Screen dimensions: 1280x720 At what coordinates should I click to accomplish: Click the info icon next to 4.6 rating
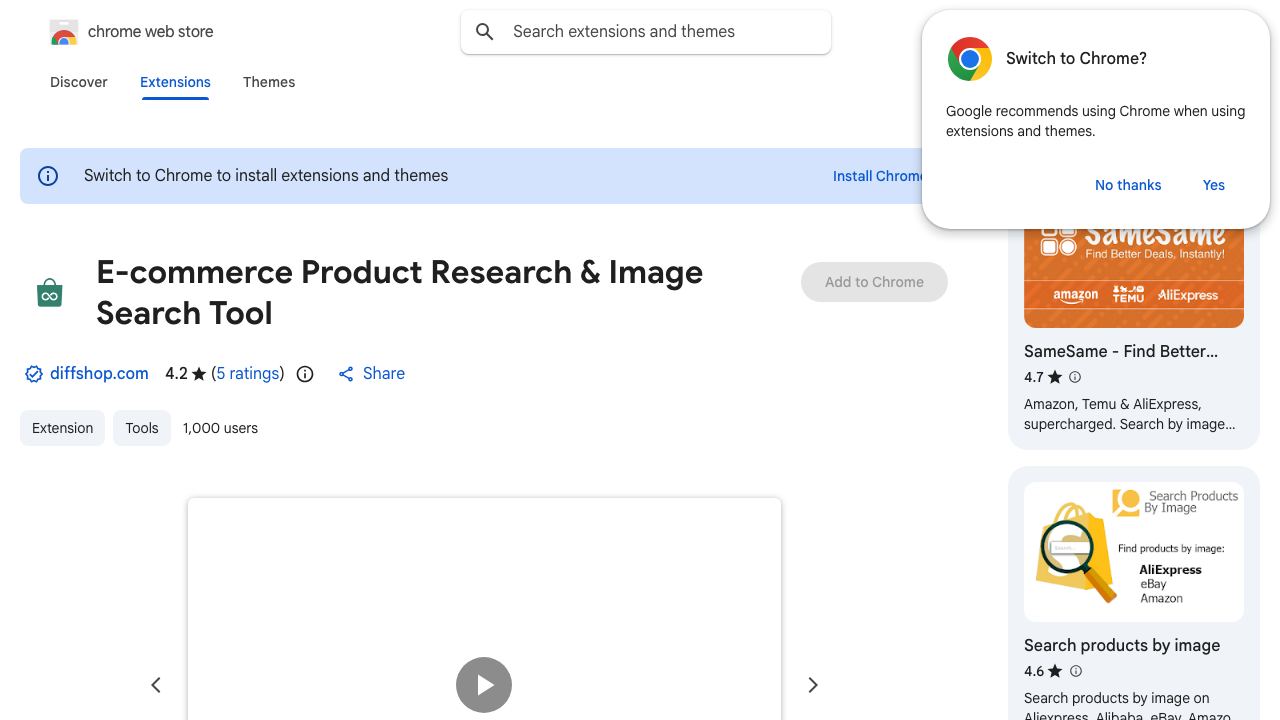1075,671
